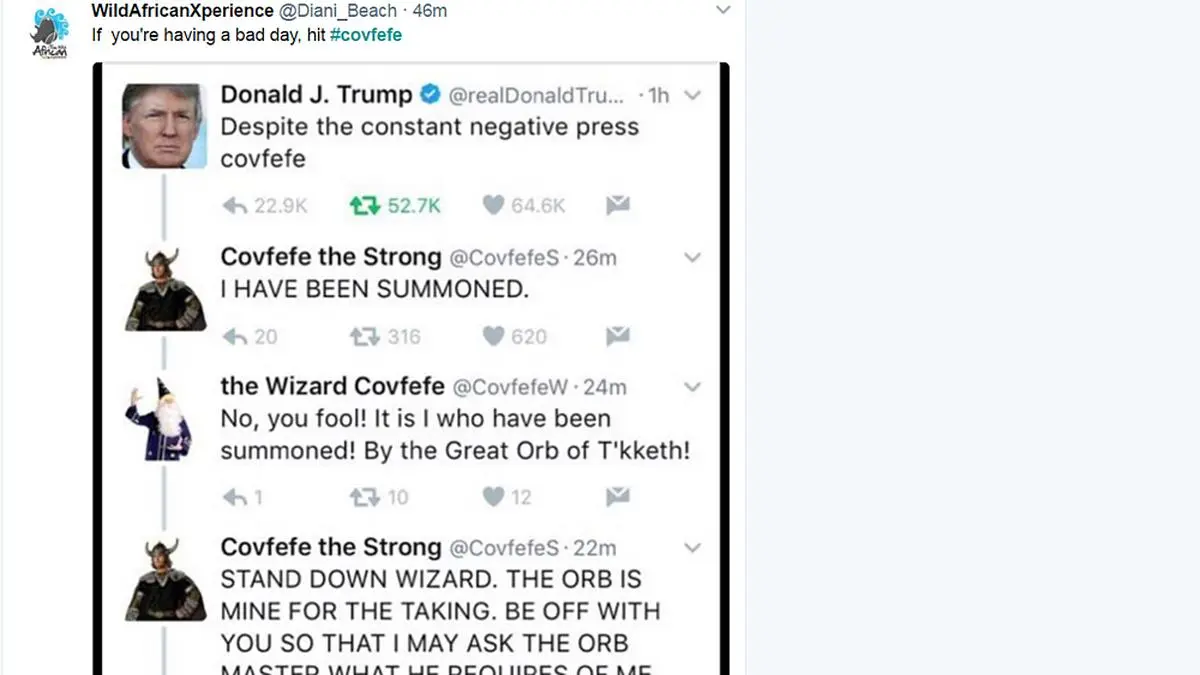Click Donald J. Trump's profile photo

tap(164, 126)
